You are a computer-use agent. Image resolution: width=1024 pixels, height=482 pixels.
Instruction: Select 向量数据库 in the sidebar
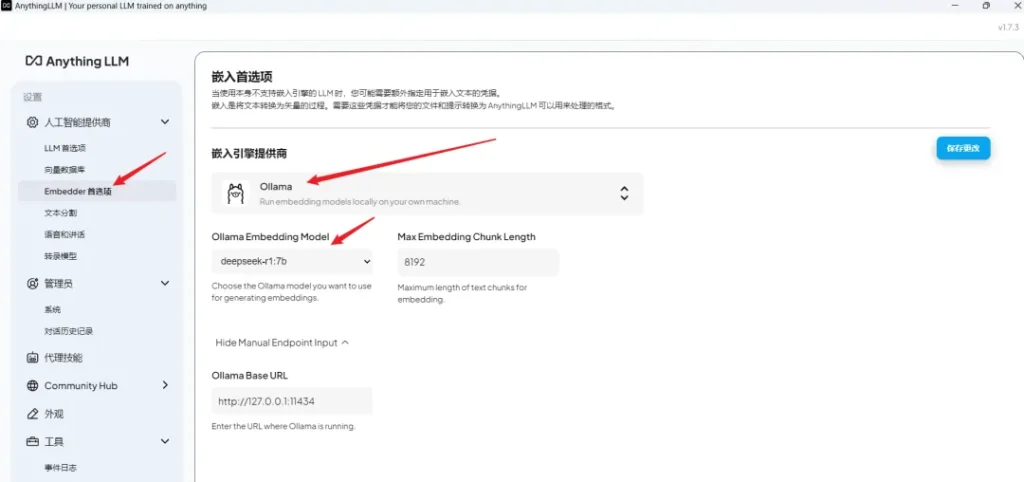click(65, 169)
